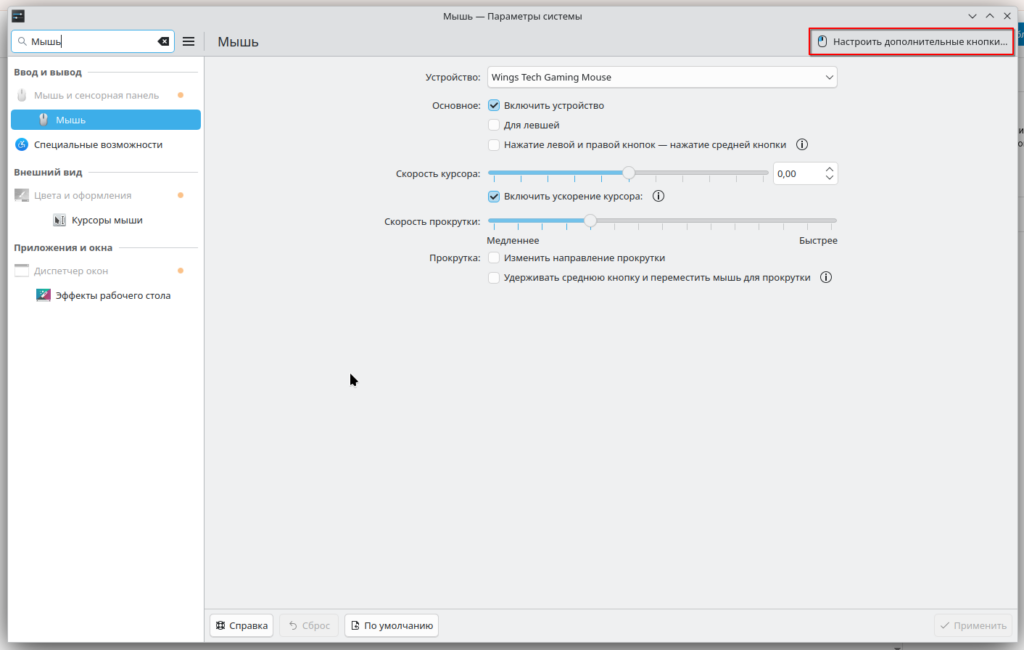This screenshot has height=650, width=1024.
Task: Clear the search field with the backspace icon
Action: tap(163, 41)
